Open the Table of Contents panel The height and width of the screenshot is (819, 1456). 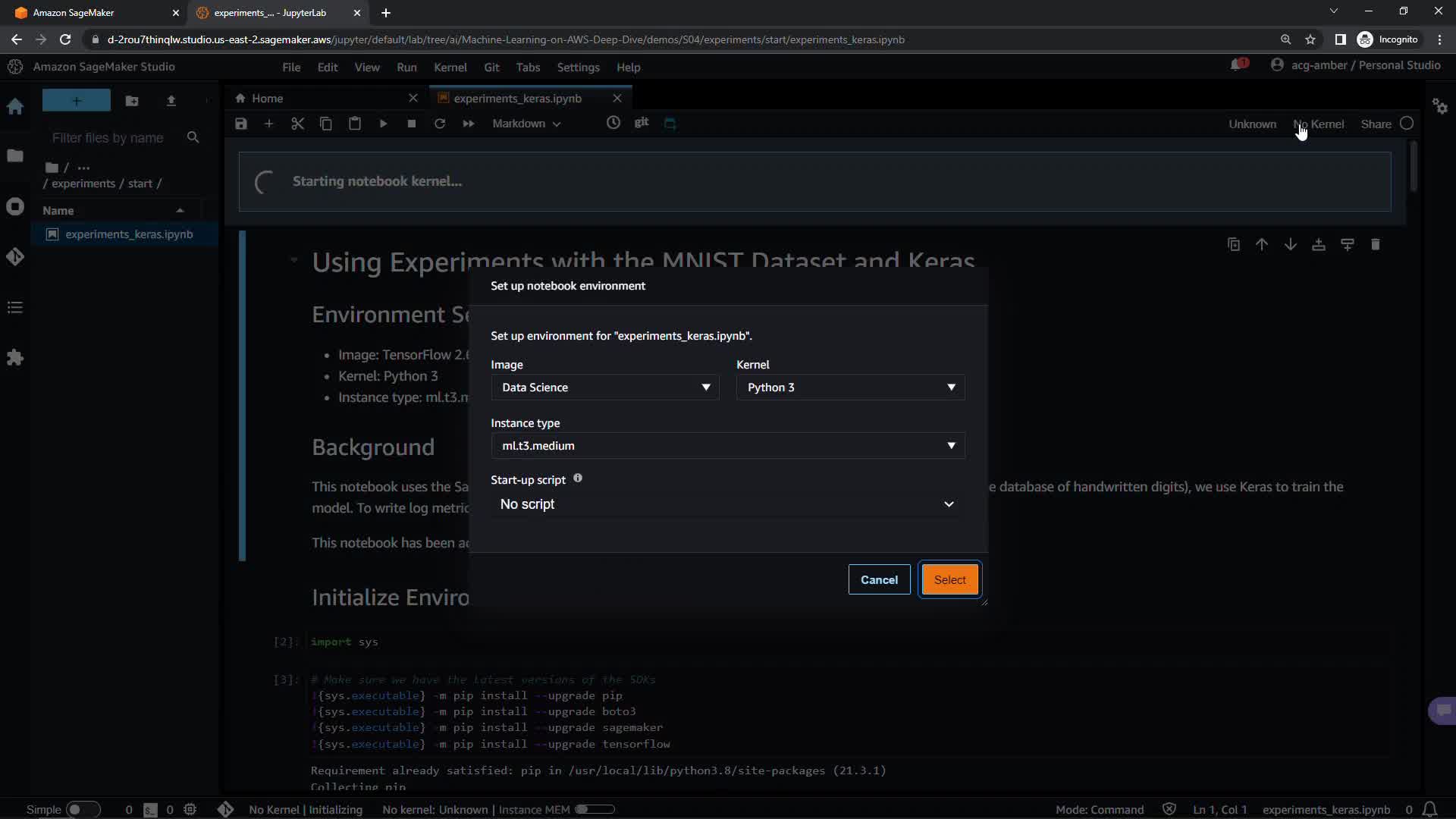[15, 307]
